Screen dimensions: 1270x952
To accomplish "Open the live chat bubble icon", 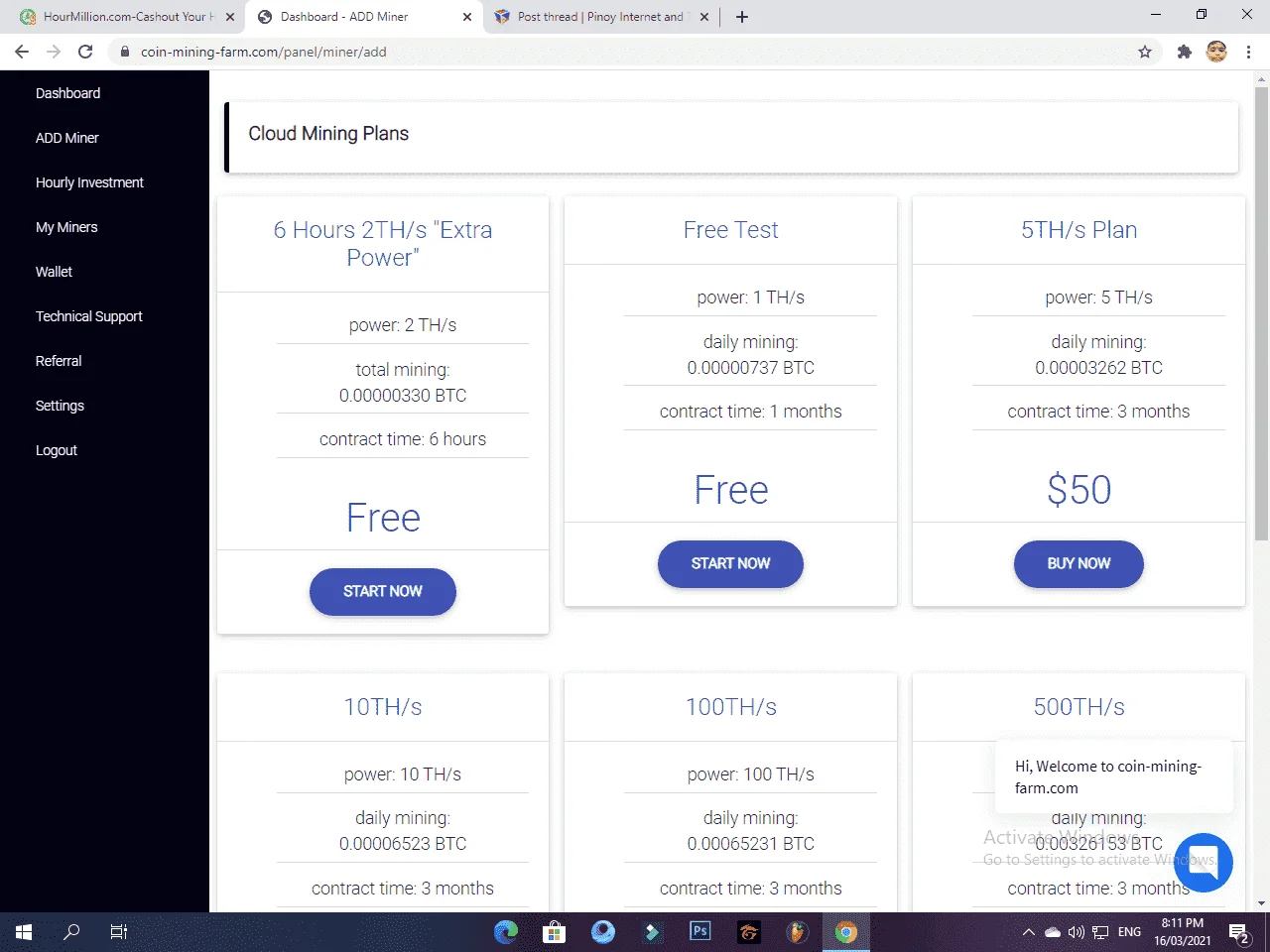I will pos(1204,862).
